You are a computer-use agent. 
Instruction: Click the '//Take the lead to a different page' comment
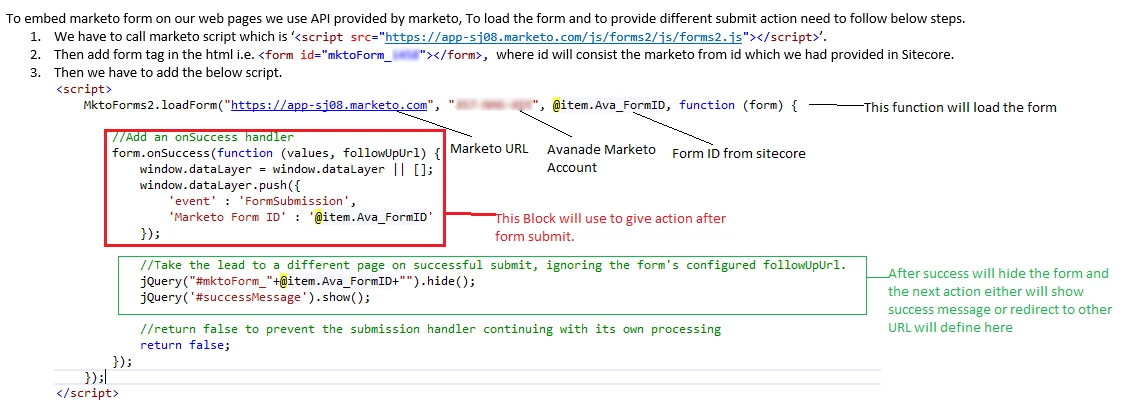(x=493, y=265)
